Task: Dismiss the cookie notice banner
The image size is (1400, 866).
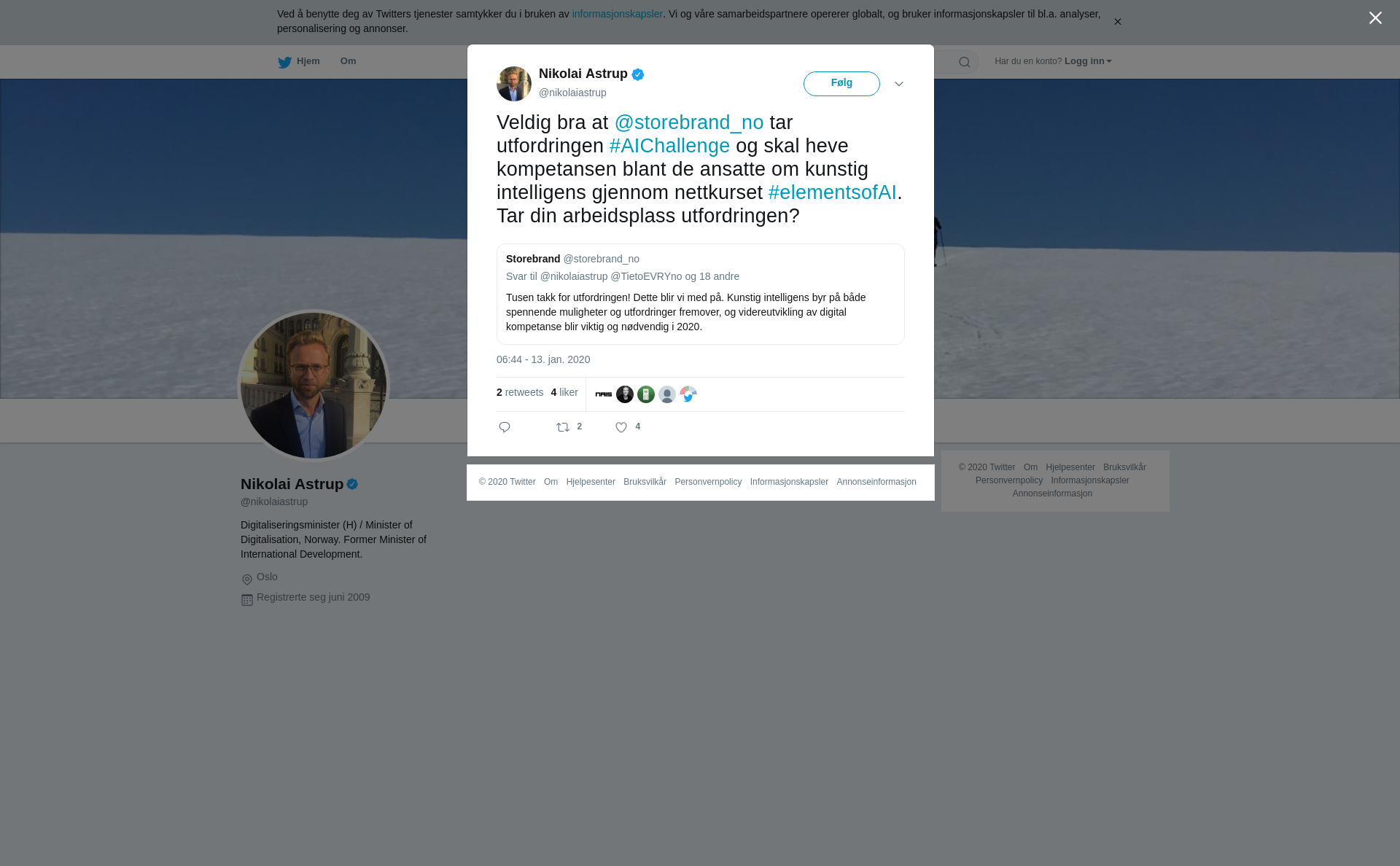Action: (x=1117, y=22)
